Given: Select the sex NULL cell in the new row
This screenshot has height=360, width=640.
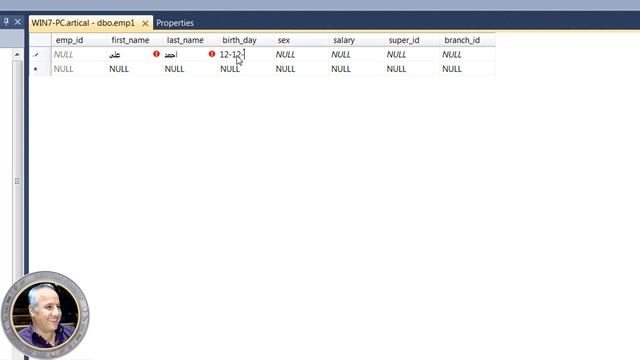Looking at the screenshot, I should click(x=301, y=69).
